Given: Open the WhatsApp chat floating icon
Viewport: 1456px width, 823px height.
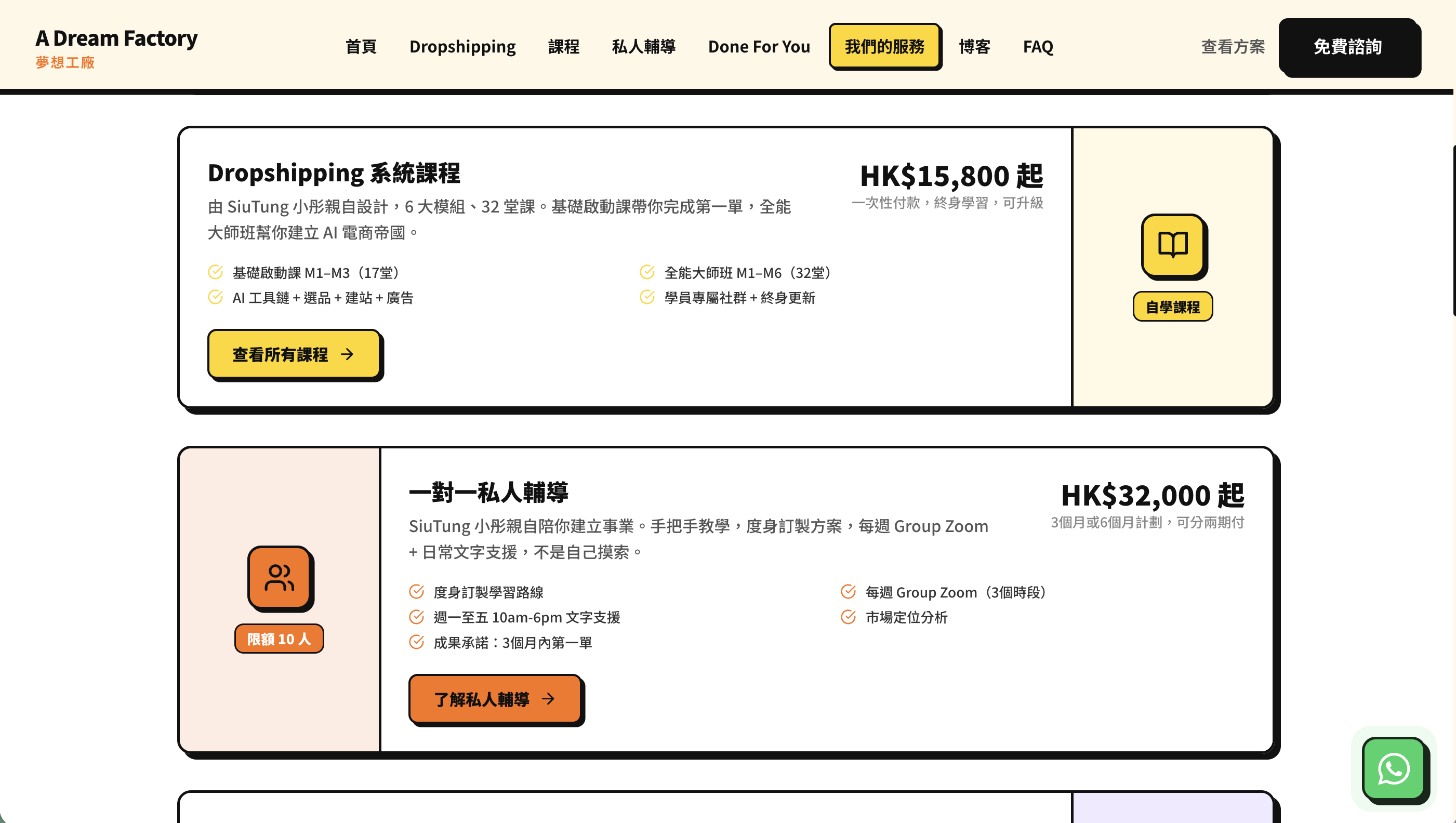Looking at the screenshot, I should 1393,768.
